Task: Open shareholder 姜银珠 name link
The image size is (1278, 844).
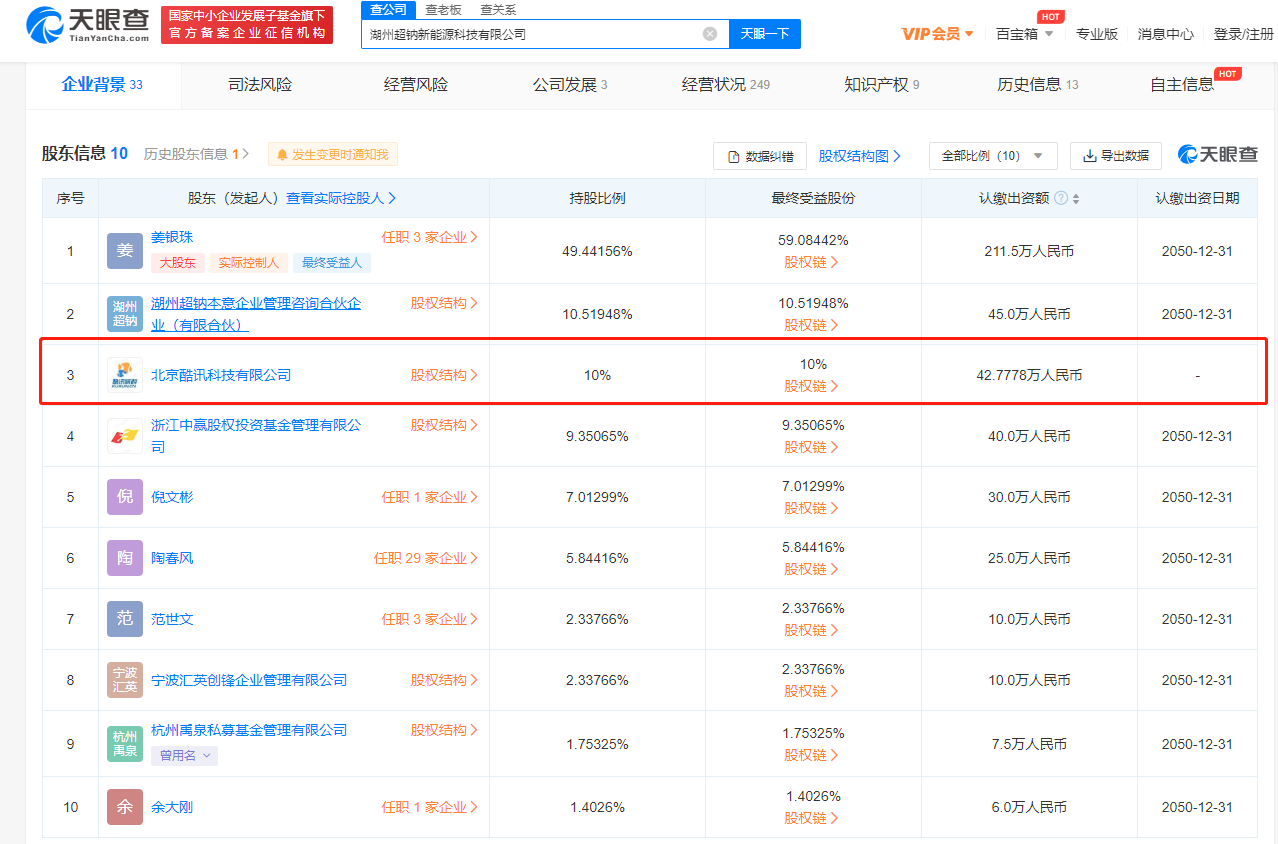Action: [172, 237]
